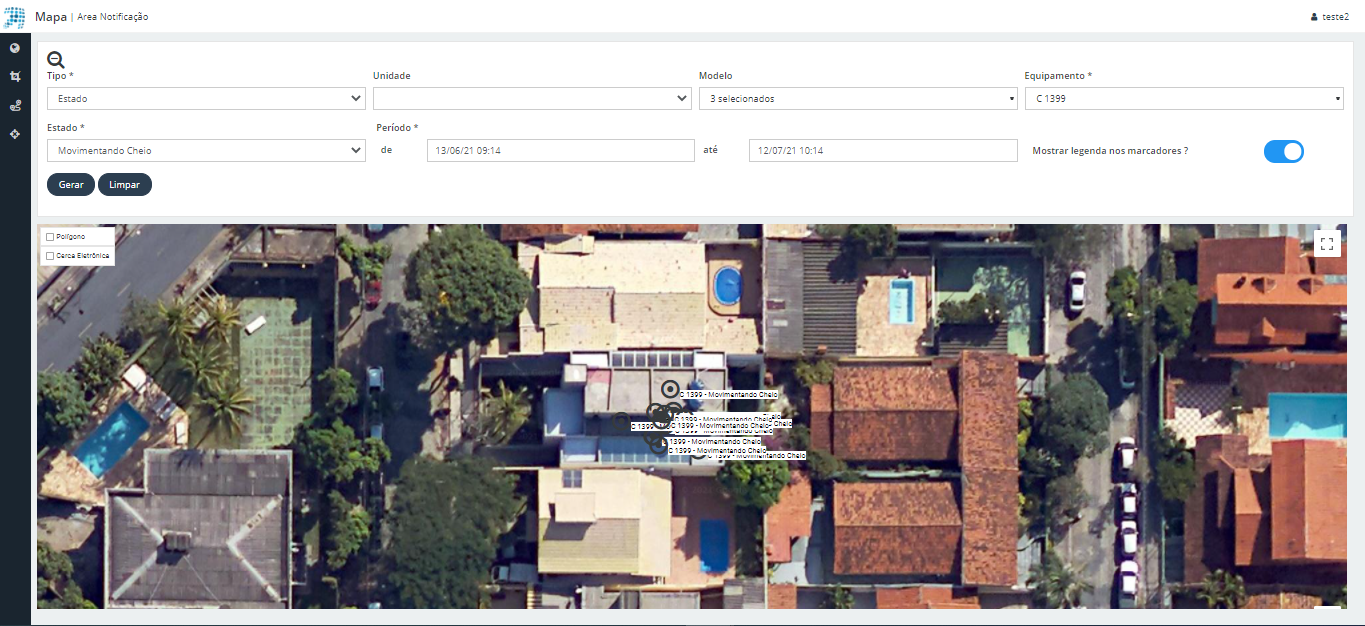The height and width of the screenshot is (626, 1365).
Task: Click the end date field 12/07/21 10:14
Action: pos(883,150)
